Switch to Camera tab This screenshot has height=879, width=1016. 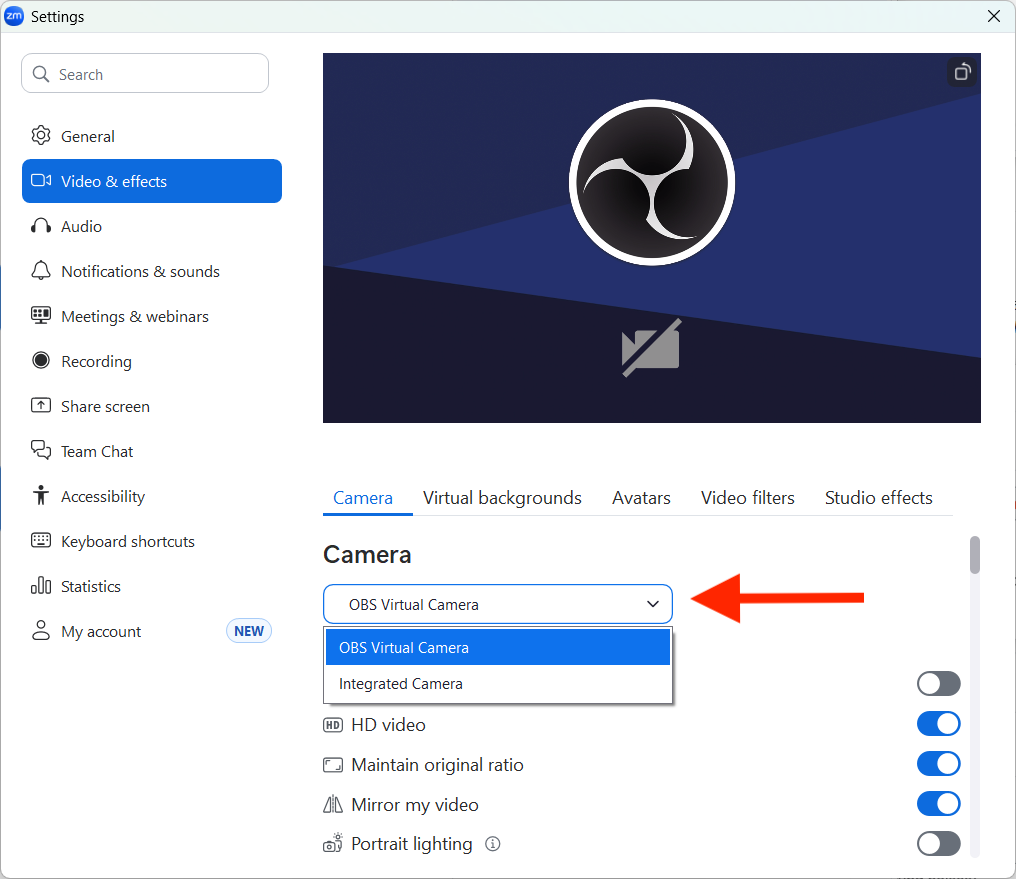click(x=363, y=497)
